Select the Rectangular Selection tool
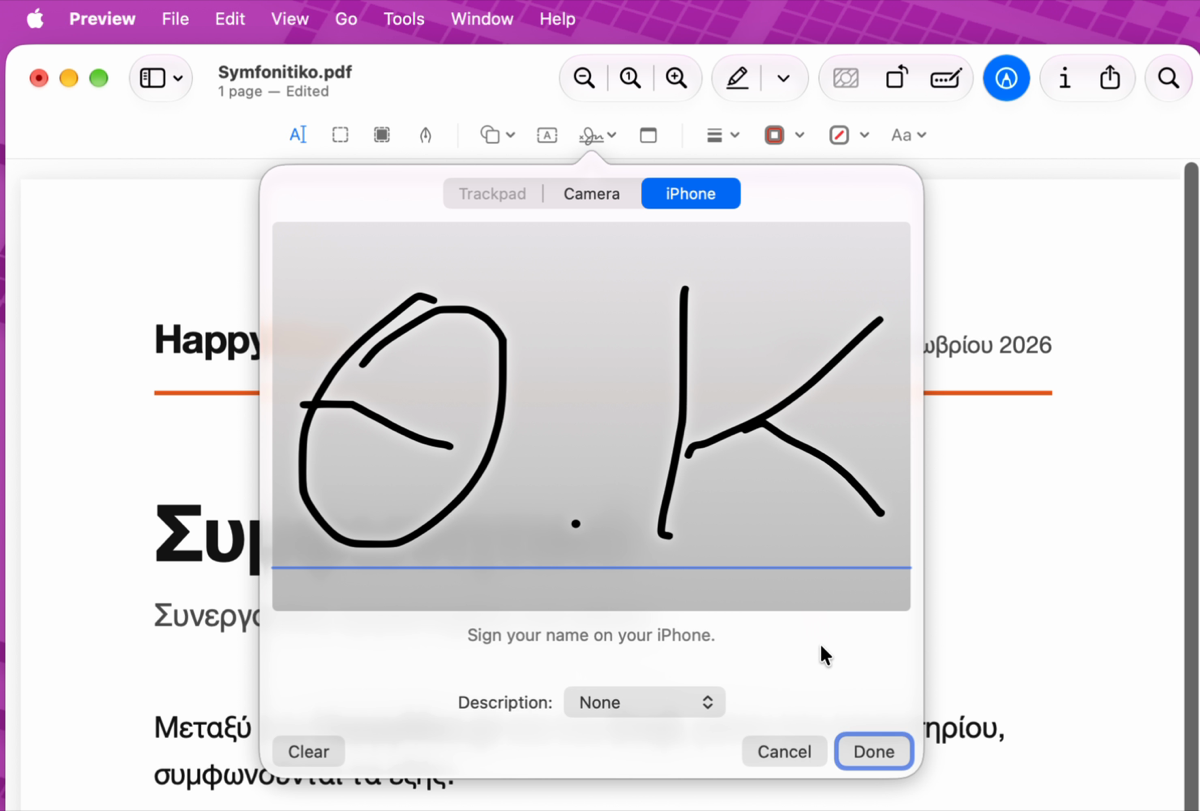The width and height of the screenshot is (1200, 811). (340, 135)
